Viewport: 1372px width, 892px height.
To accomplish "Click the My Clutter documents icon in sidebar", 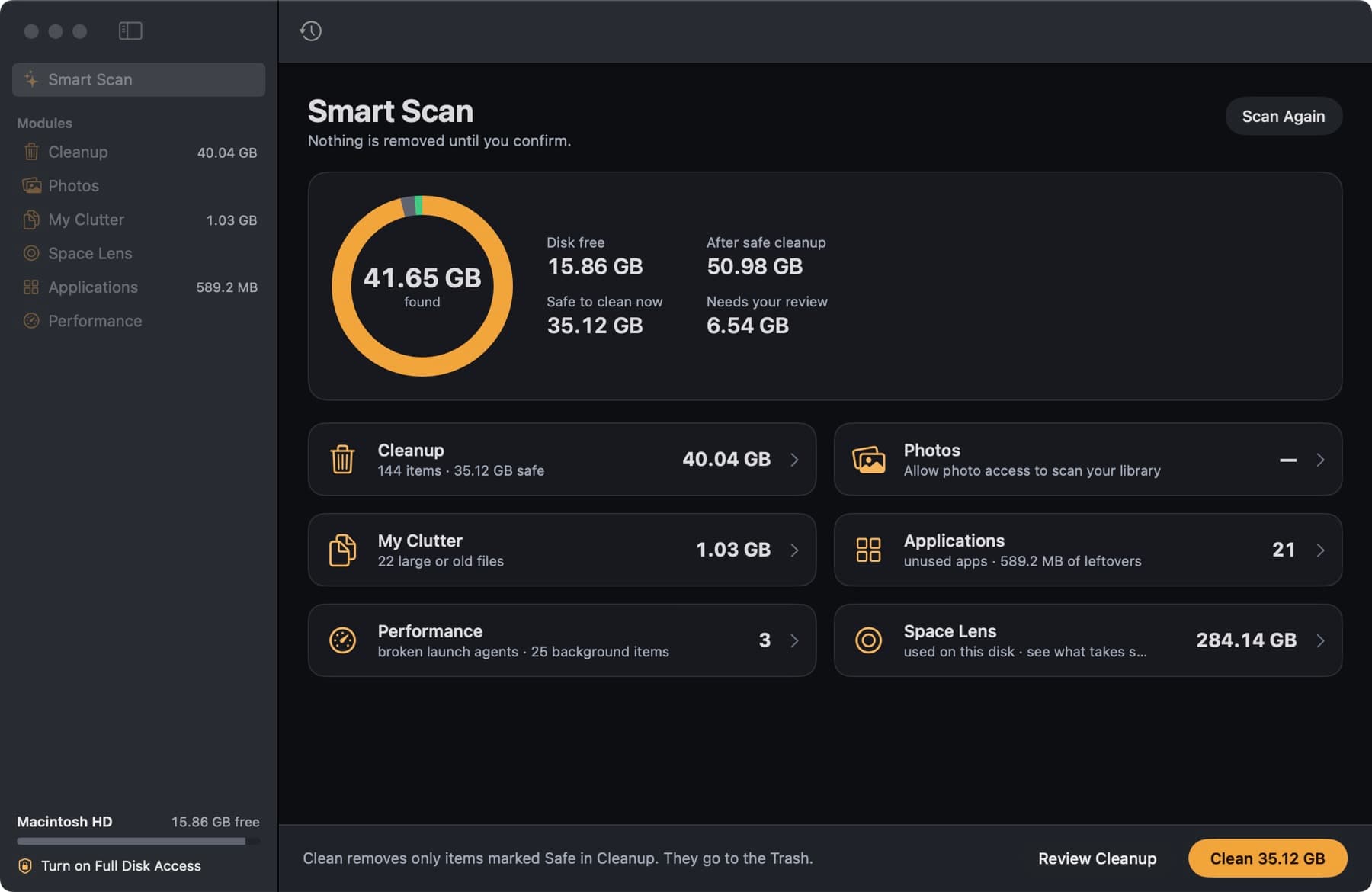I will click(x=31, y=220).
